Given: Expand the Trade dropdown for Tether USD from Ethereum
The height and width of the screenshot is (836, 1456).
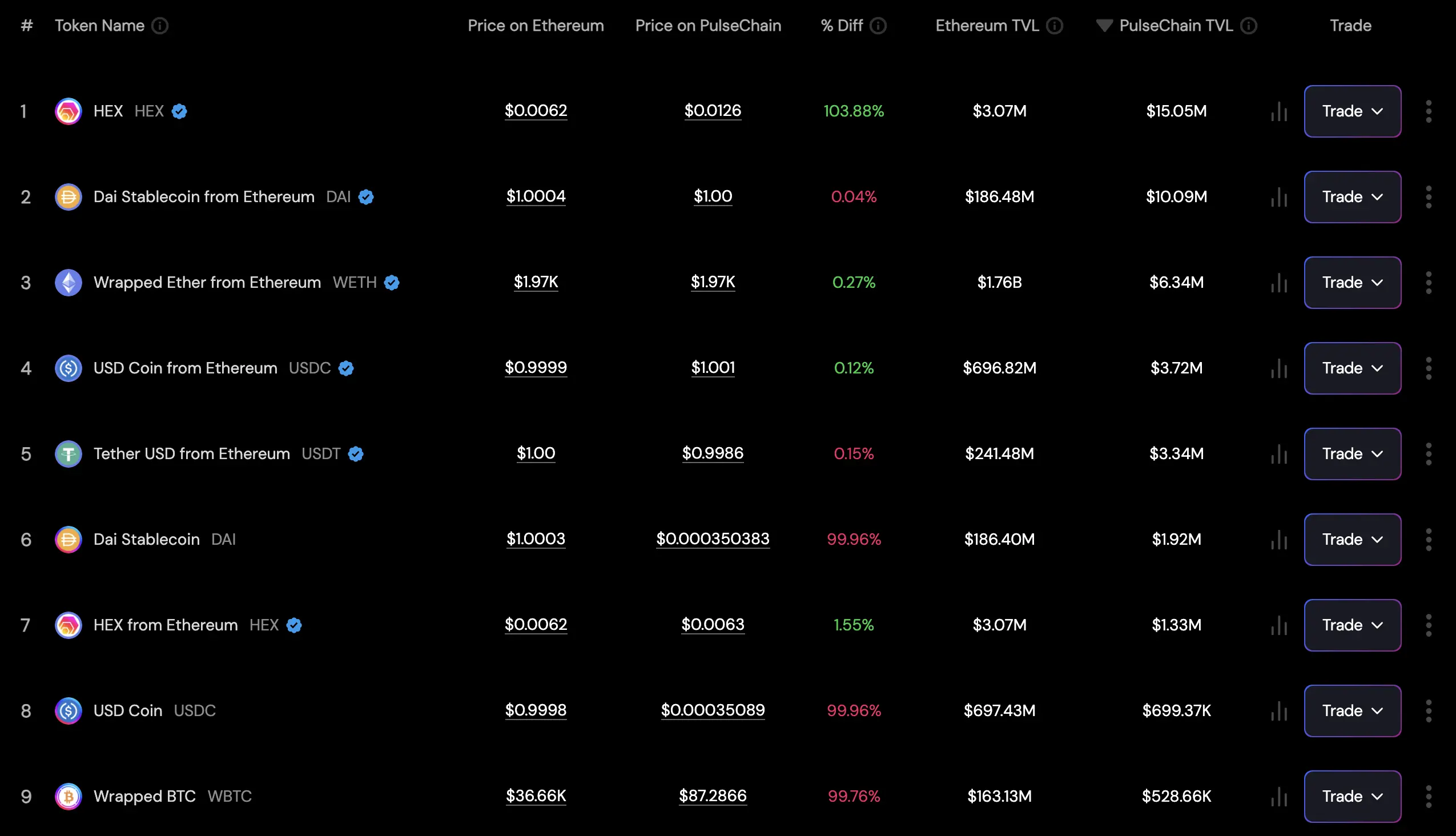Looking at the screenshot, I should tap(1352, 453).
